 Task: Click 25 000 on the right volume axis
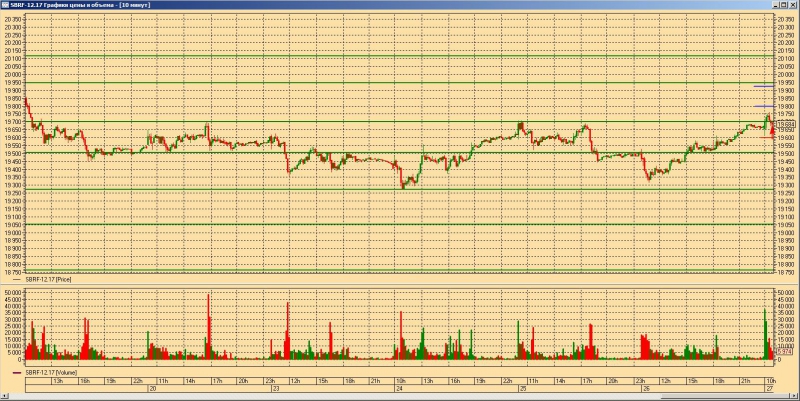[785, 326]
